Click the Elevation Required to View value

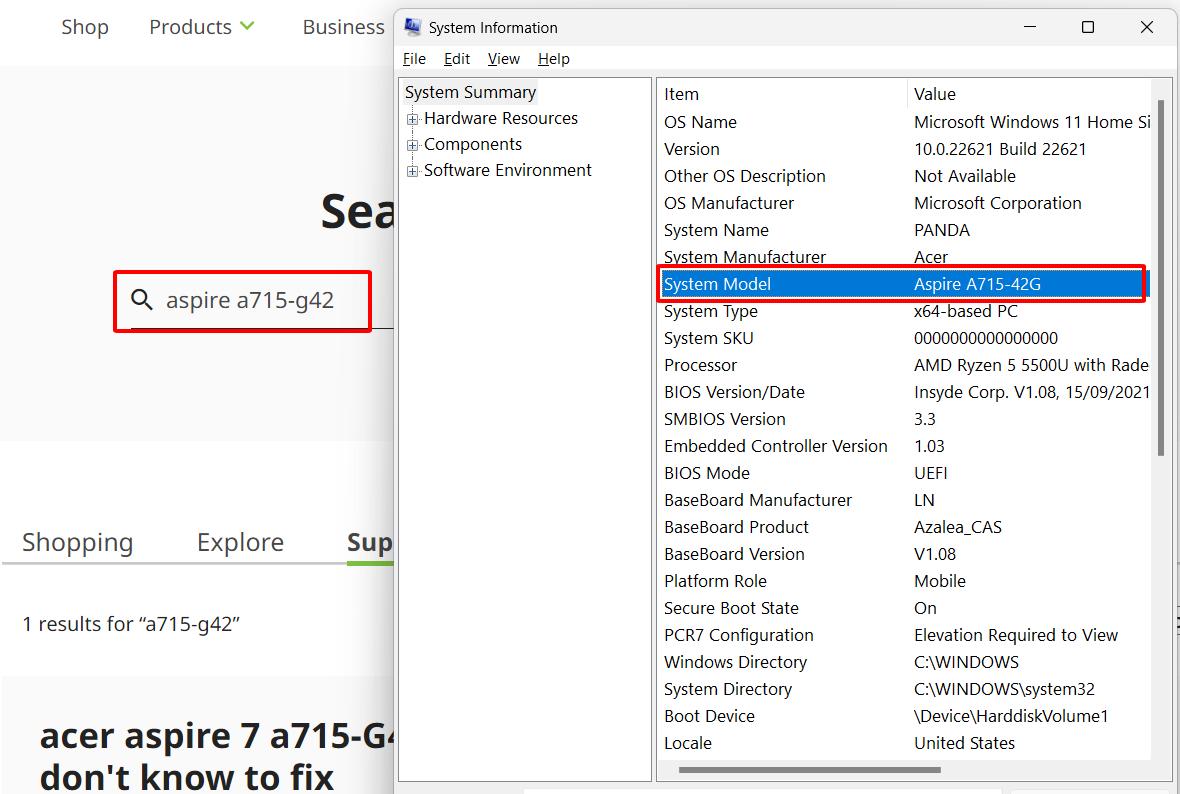point(1016,635)
